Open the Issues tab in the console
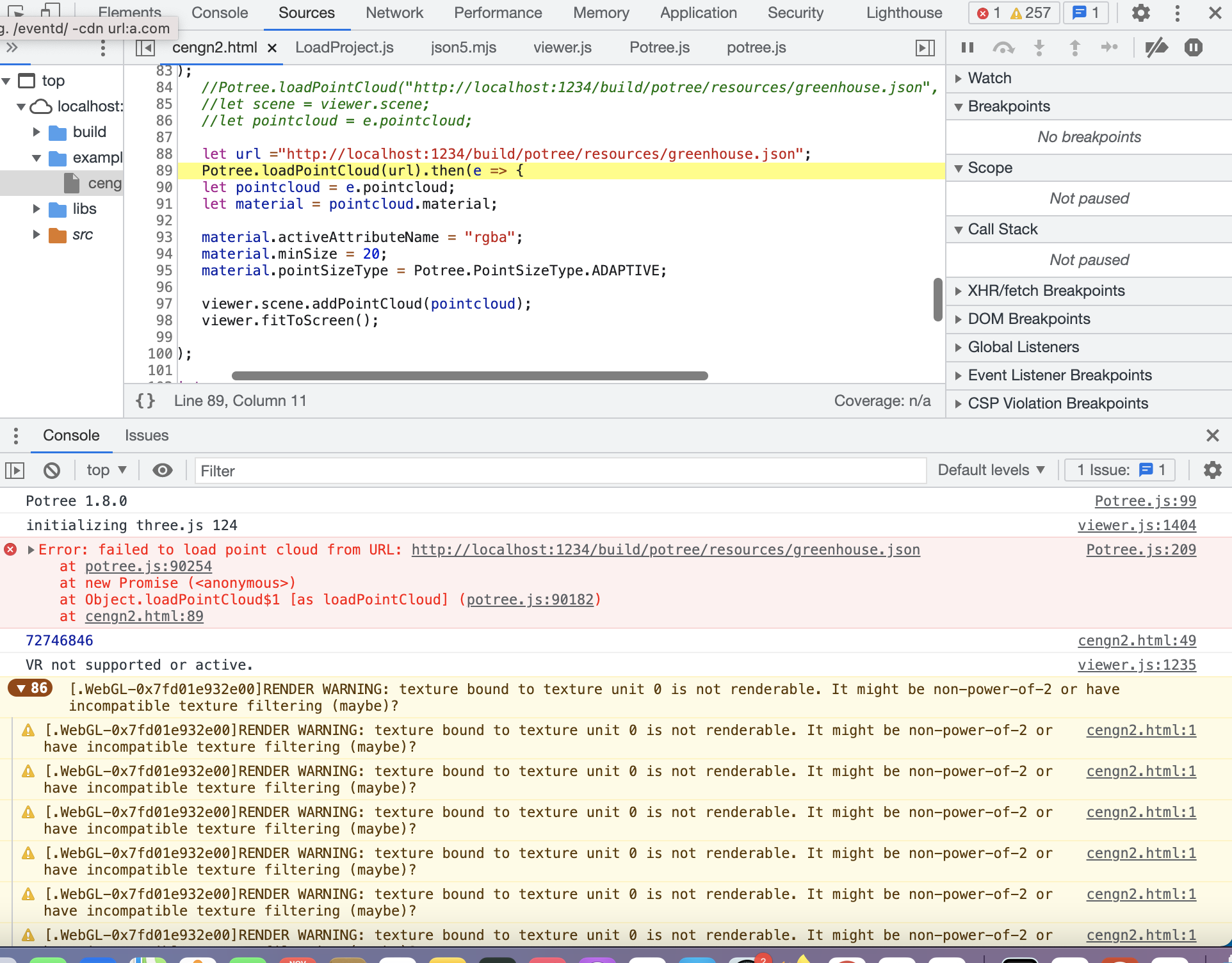The height and width of the screenshot is (963, 1232). point(146,435)
